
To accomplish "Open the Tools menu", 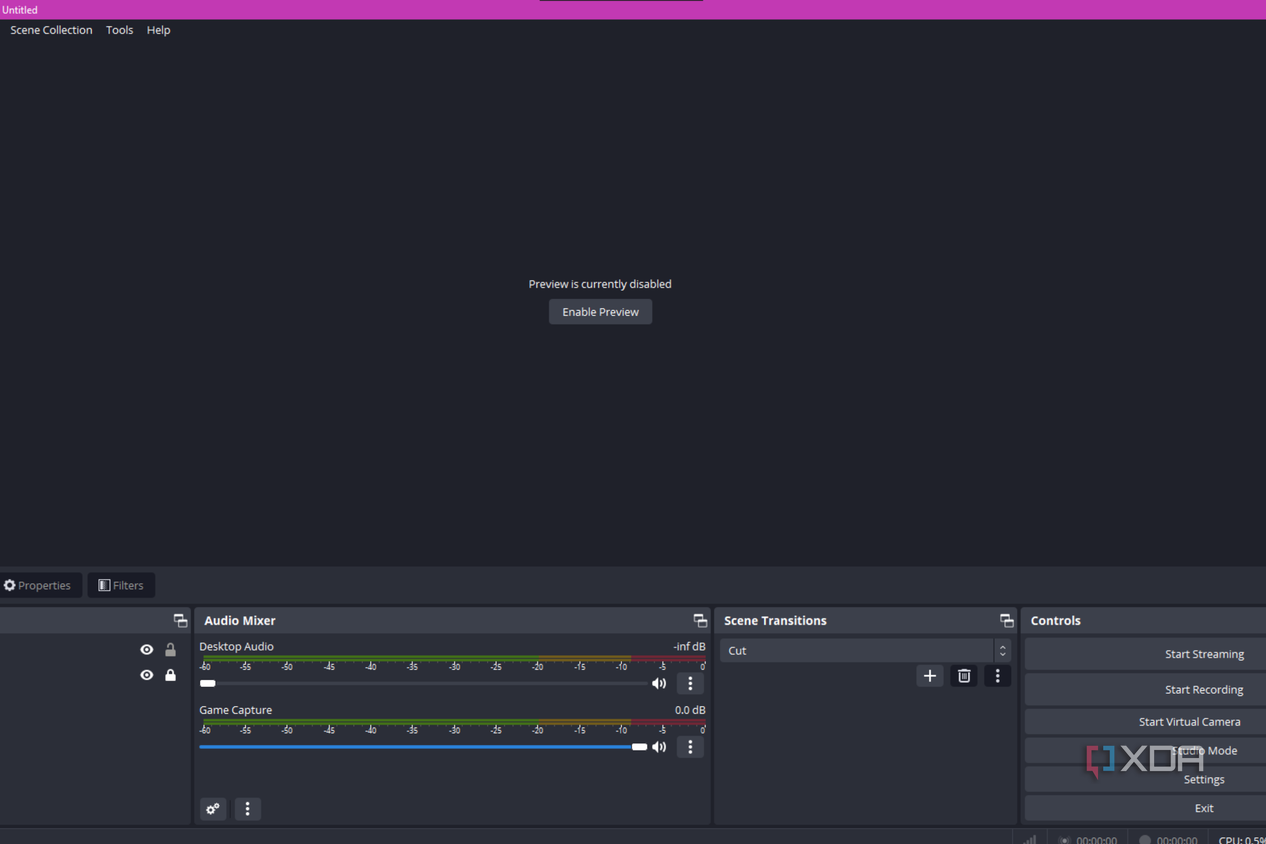I will (119, 30).
